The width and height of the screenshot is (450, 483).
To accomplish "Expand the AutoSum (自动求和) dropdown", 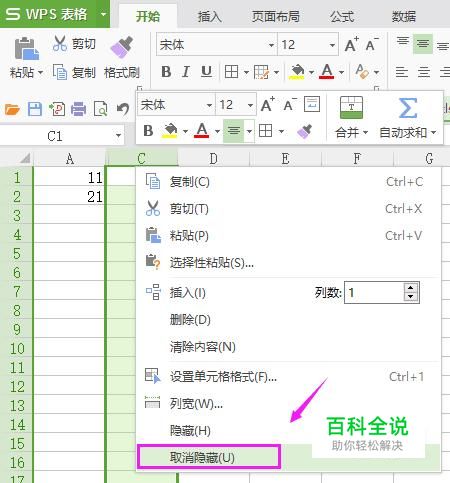I will click(x=433, y=133).
